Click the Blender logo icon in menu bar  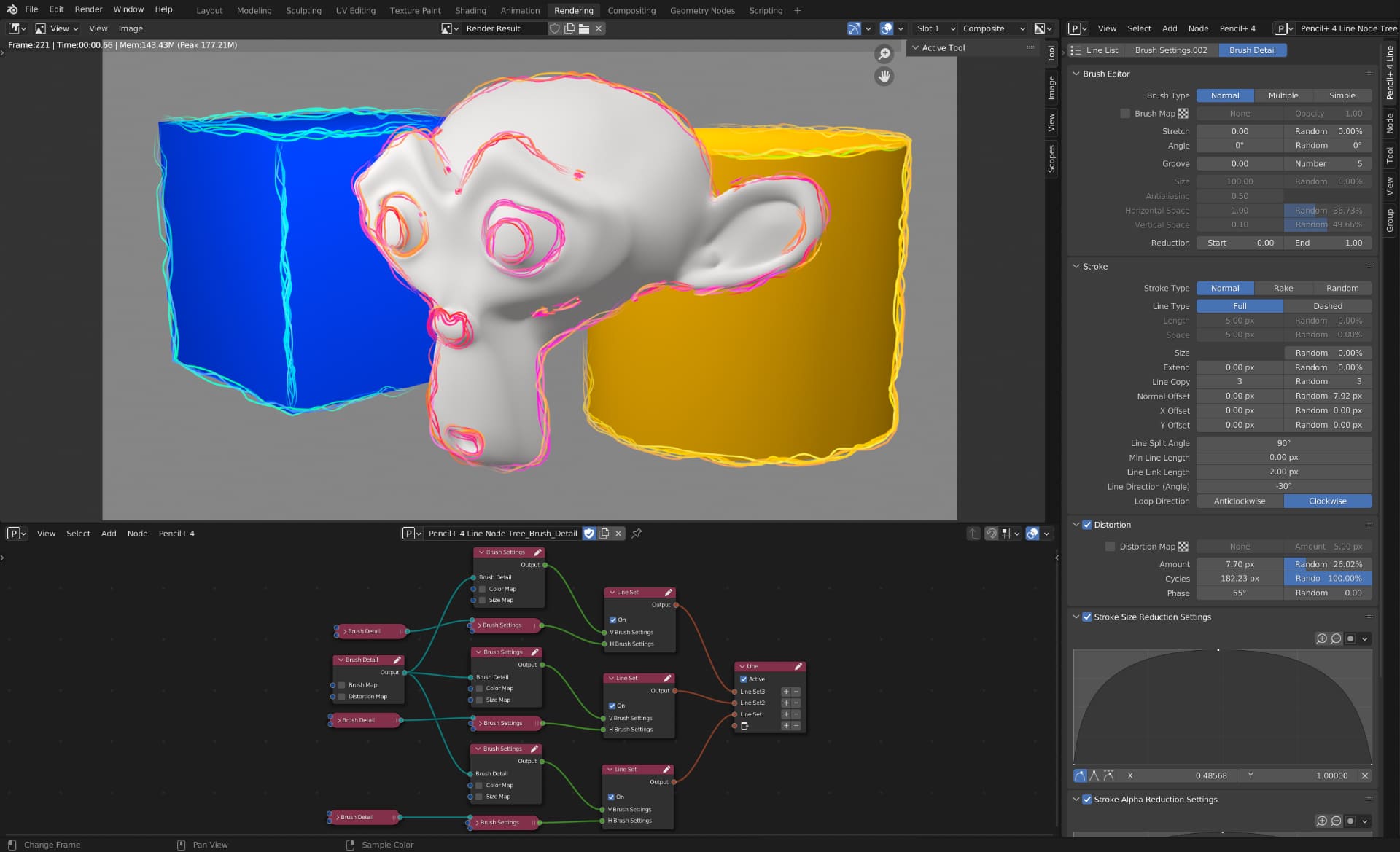pos(12,9)
